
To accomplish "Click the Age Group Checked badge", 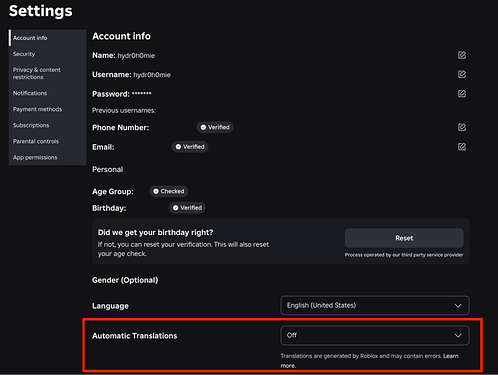I will click(169, 191).
